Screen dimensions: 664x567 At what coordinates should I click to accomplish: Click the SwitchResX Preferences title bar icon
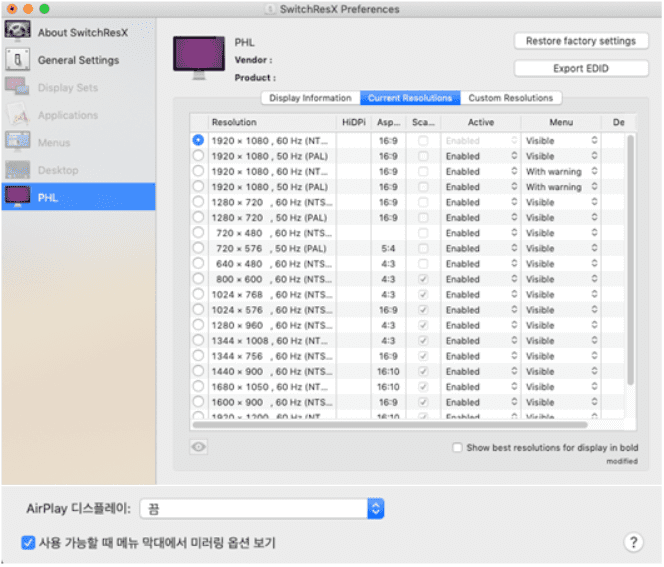269,9
